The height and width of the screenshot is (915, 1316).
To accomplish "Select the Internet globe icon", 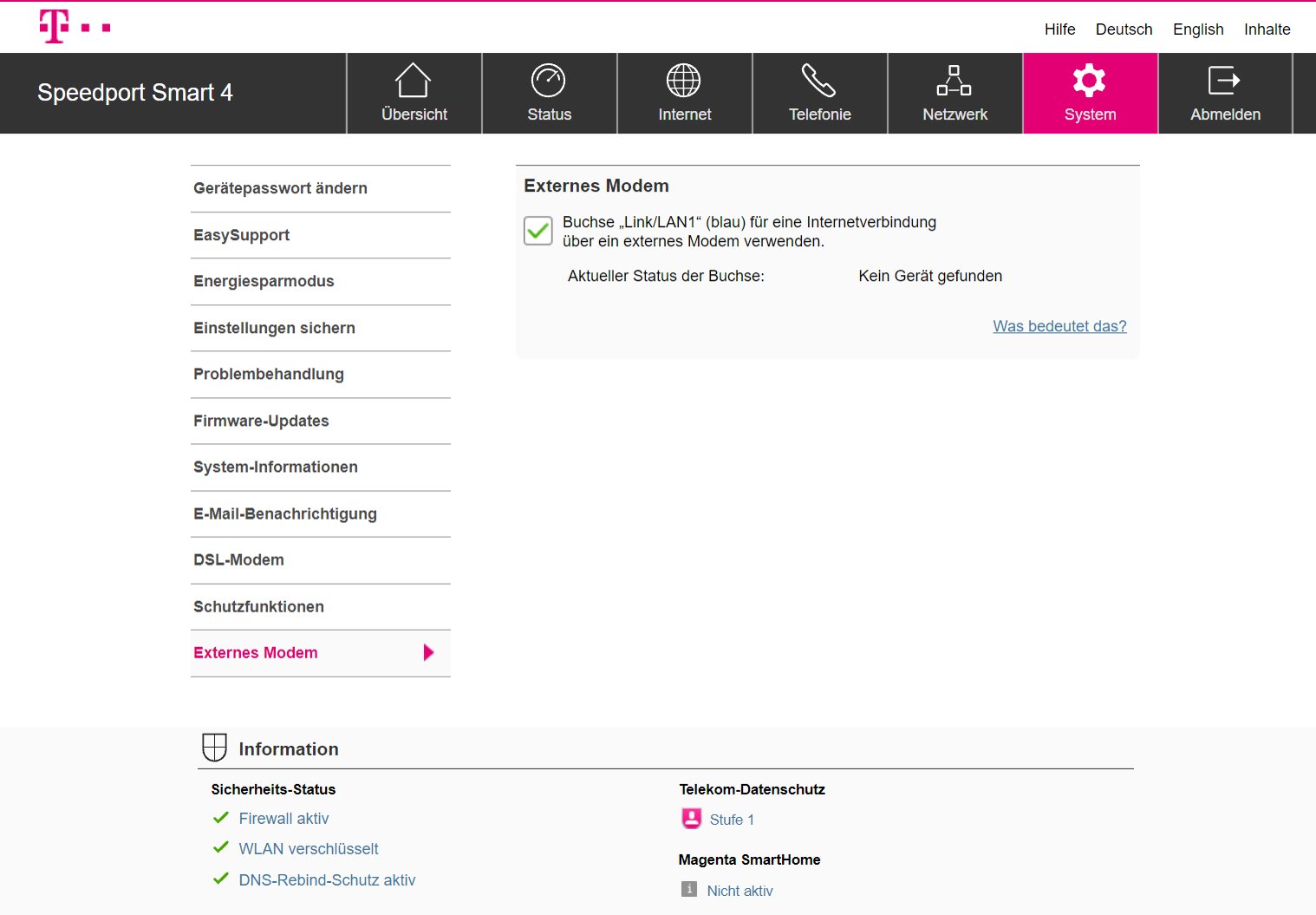I will pyautogui.click(x=684, y=81).
